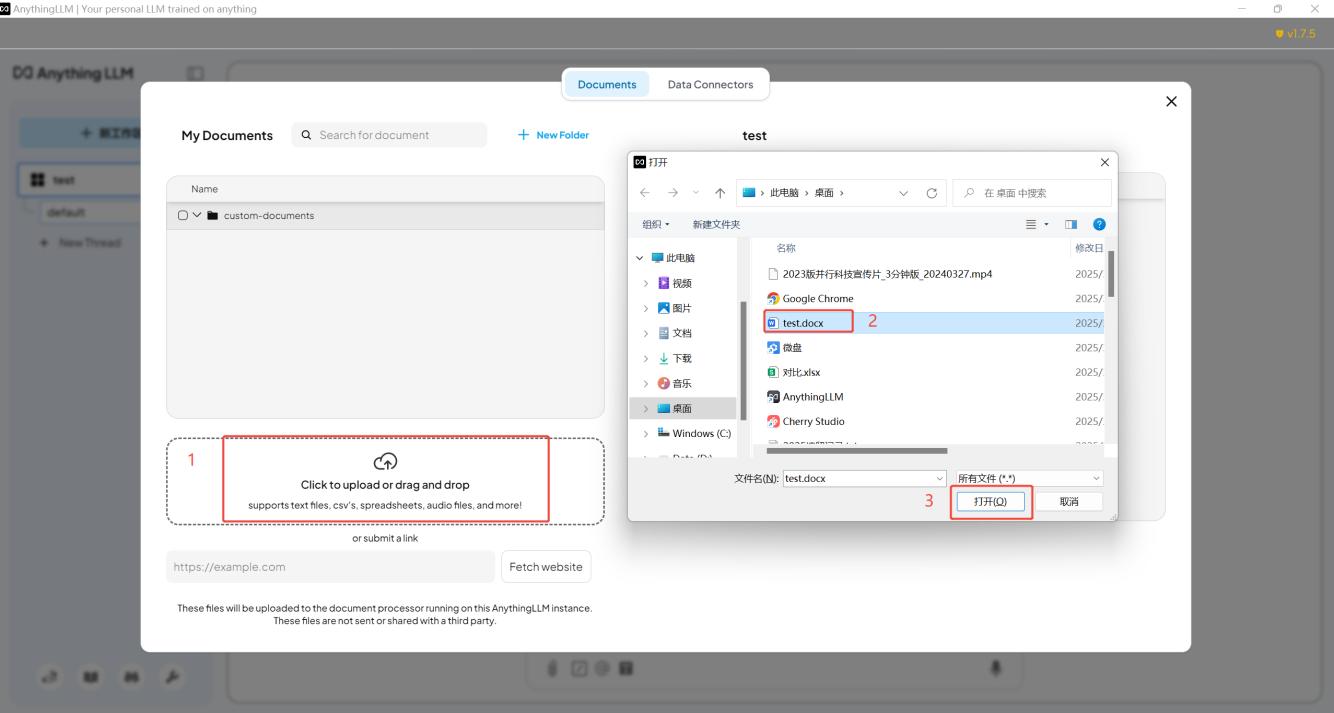
Task: Collapse the custom-documents folder chevron
Action: pyautogui.click(x=197, y=216)
